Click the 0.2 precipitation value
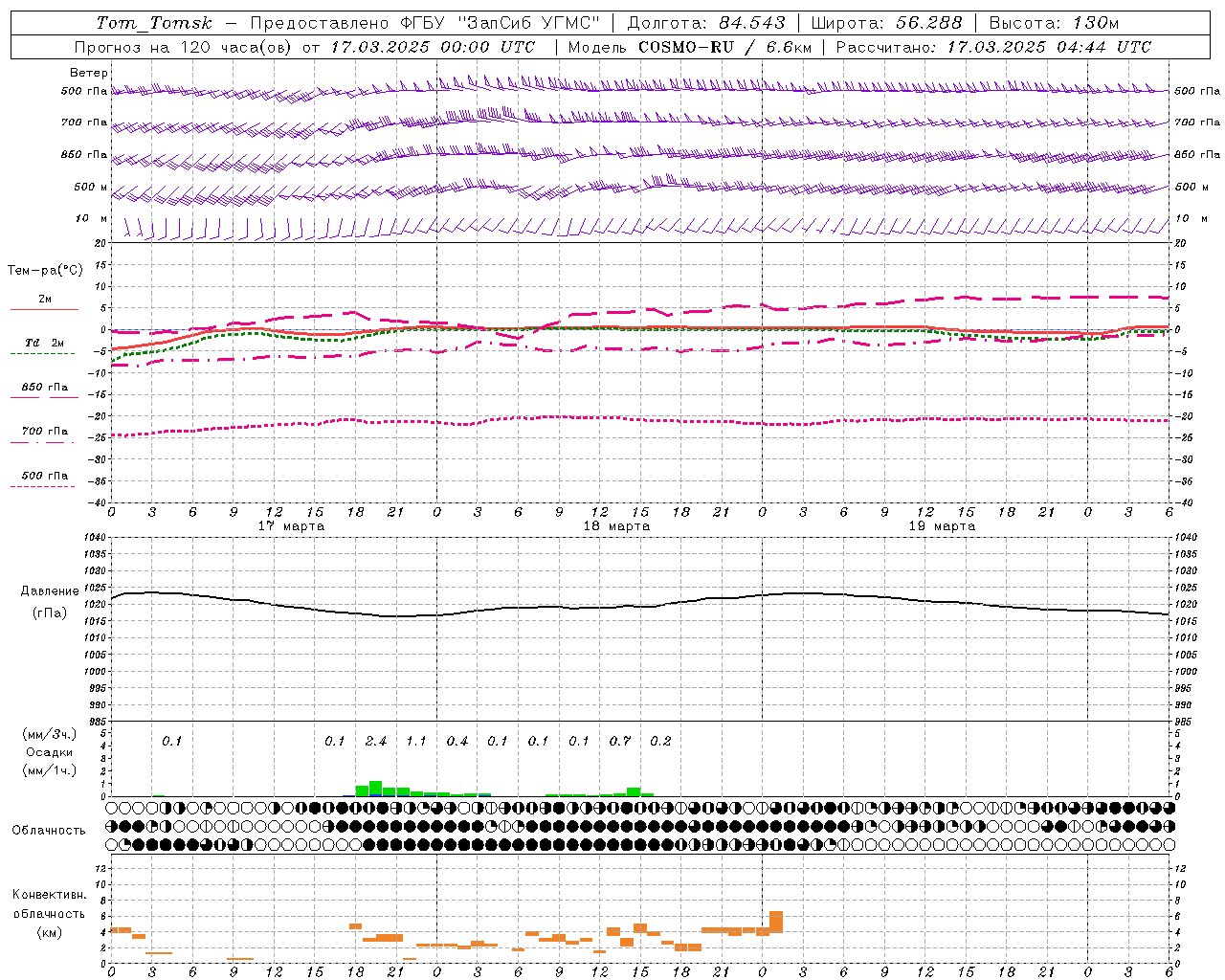 [x=660, y=742]
